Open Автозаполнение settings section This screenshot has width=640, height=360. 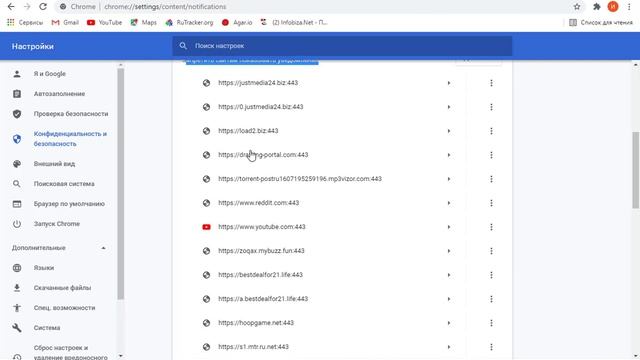coord(59,94)
